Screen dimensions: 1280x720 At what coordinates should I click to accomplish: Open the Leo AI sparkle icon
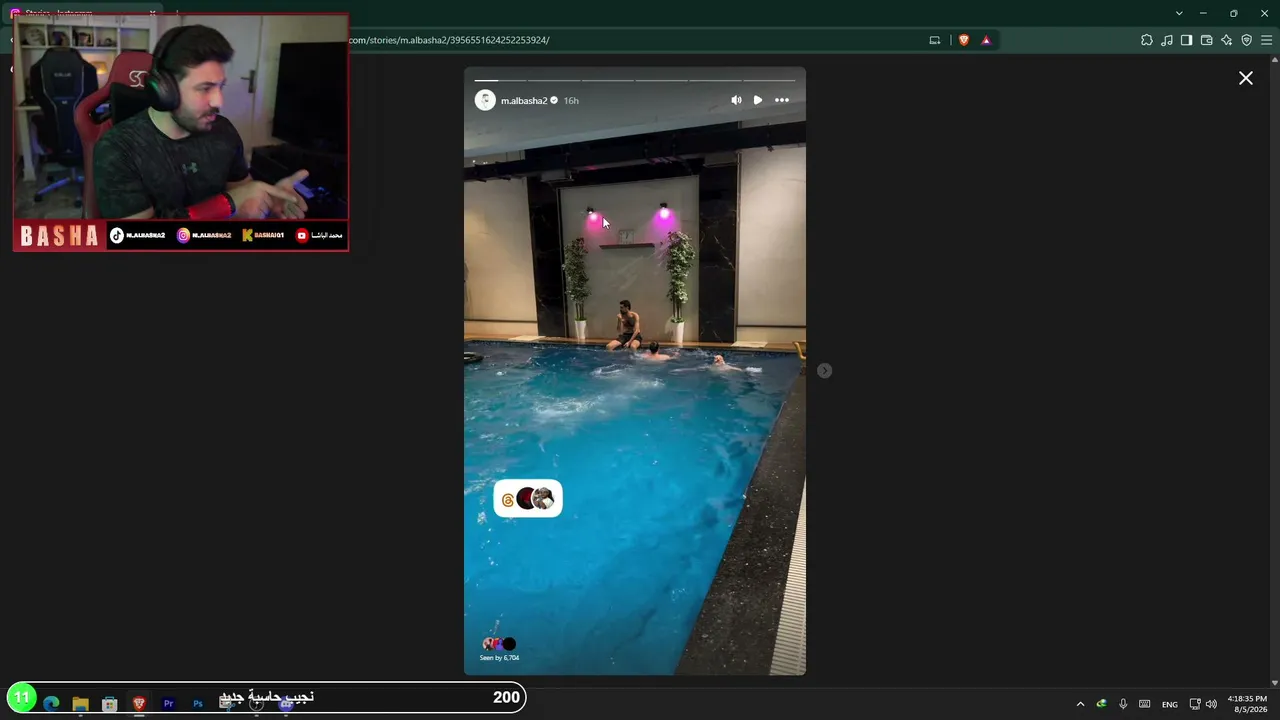pyautogui.click(x=1226, y=40)
